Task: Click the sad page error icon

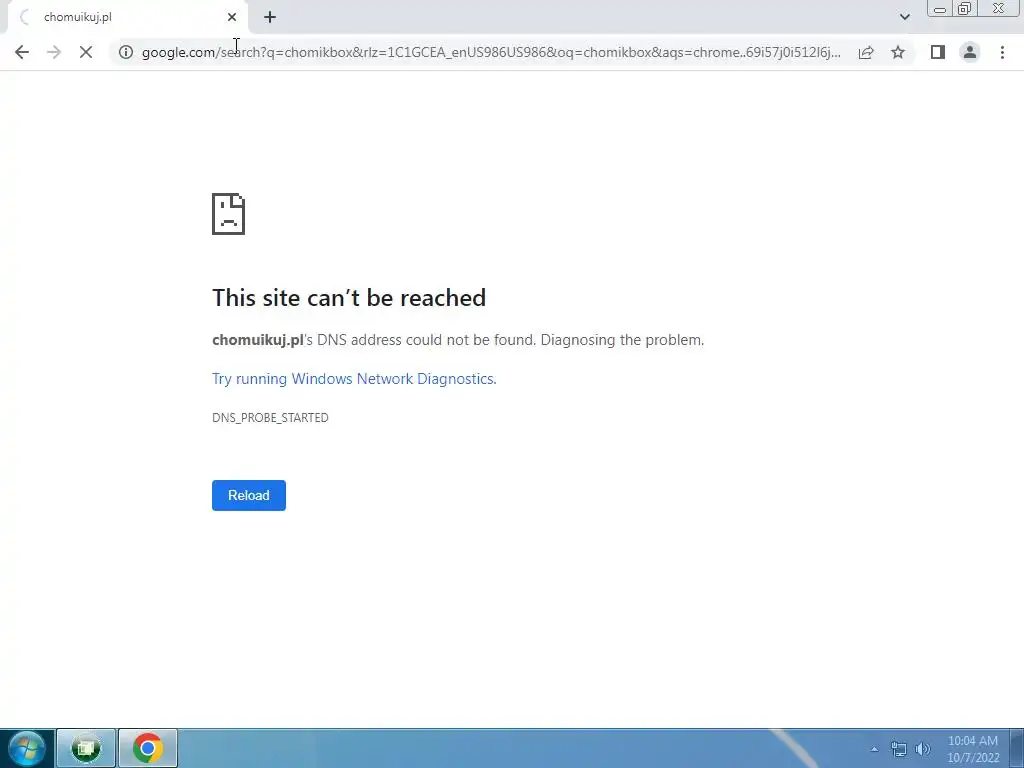Action: point(229,214)
